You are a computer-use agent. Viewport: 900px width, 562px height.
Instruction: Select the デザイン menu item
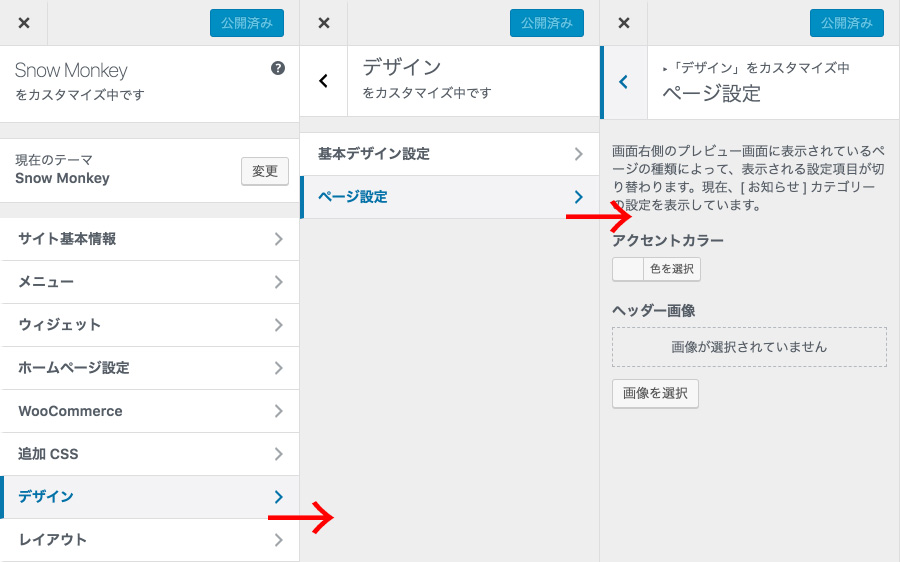(x=150, y=497)
